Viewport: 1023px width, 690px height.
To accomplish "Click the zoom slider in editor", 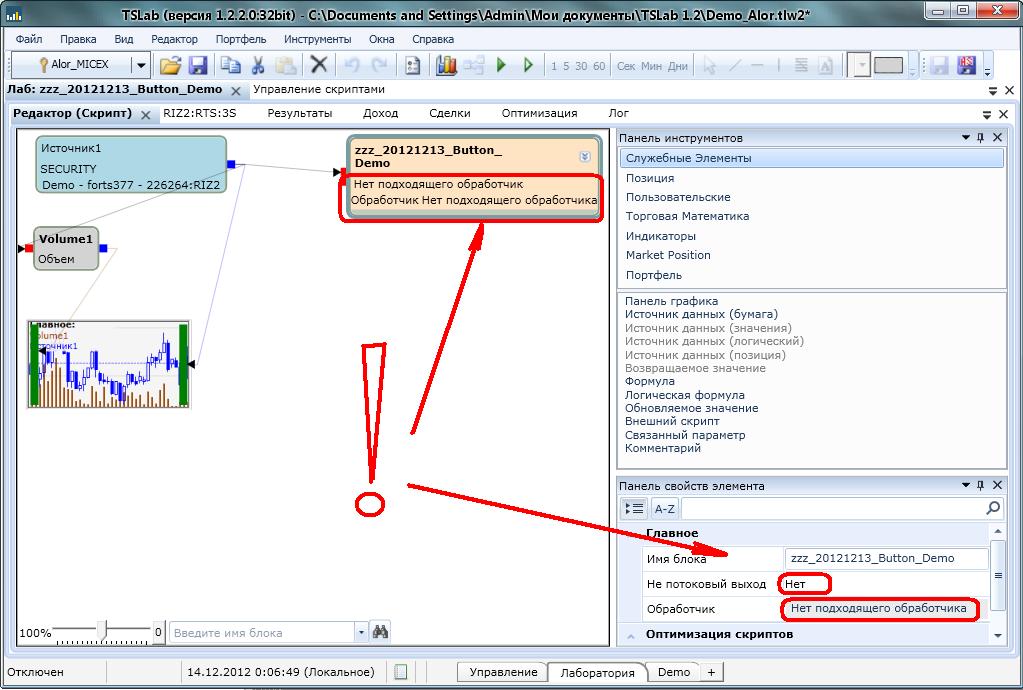I will [101, 631].
